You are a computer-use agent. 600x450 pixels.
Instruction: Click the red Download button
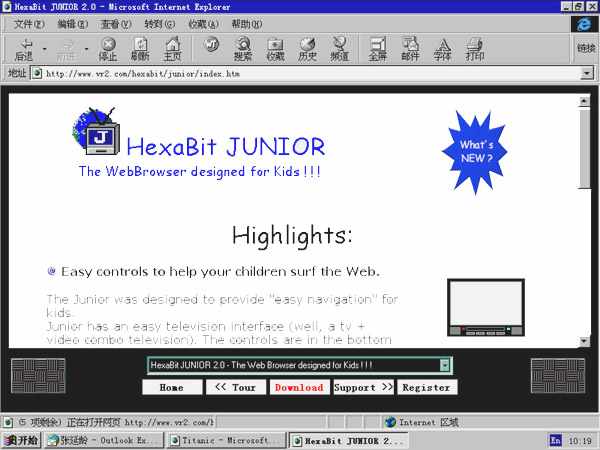coord(299,387)
